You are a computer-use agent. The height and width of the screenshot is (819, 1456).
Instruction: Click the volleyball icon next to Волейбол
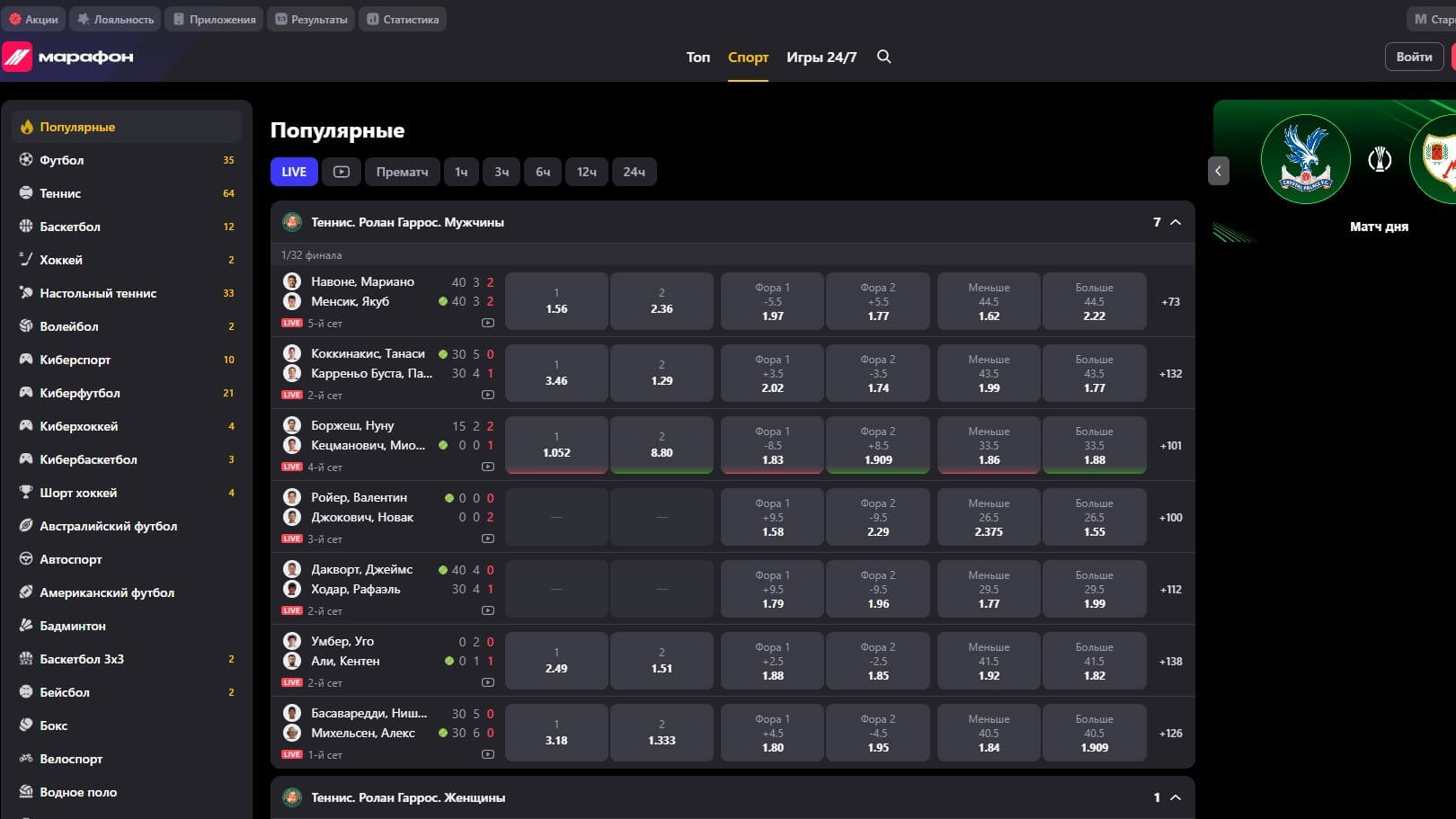(x=26, y=326)
